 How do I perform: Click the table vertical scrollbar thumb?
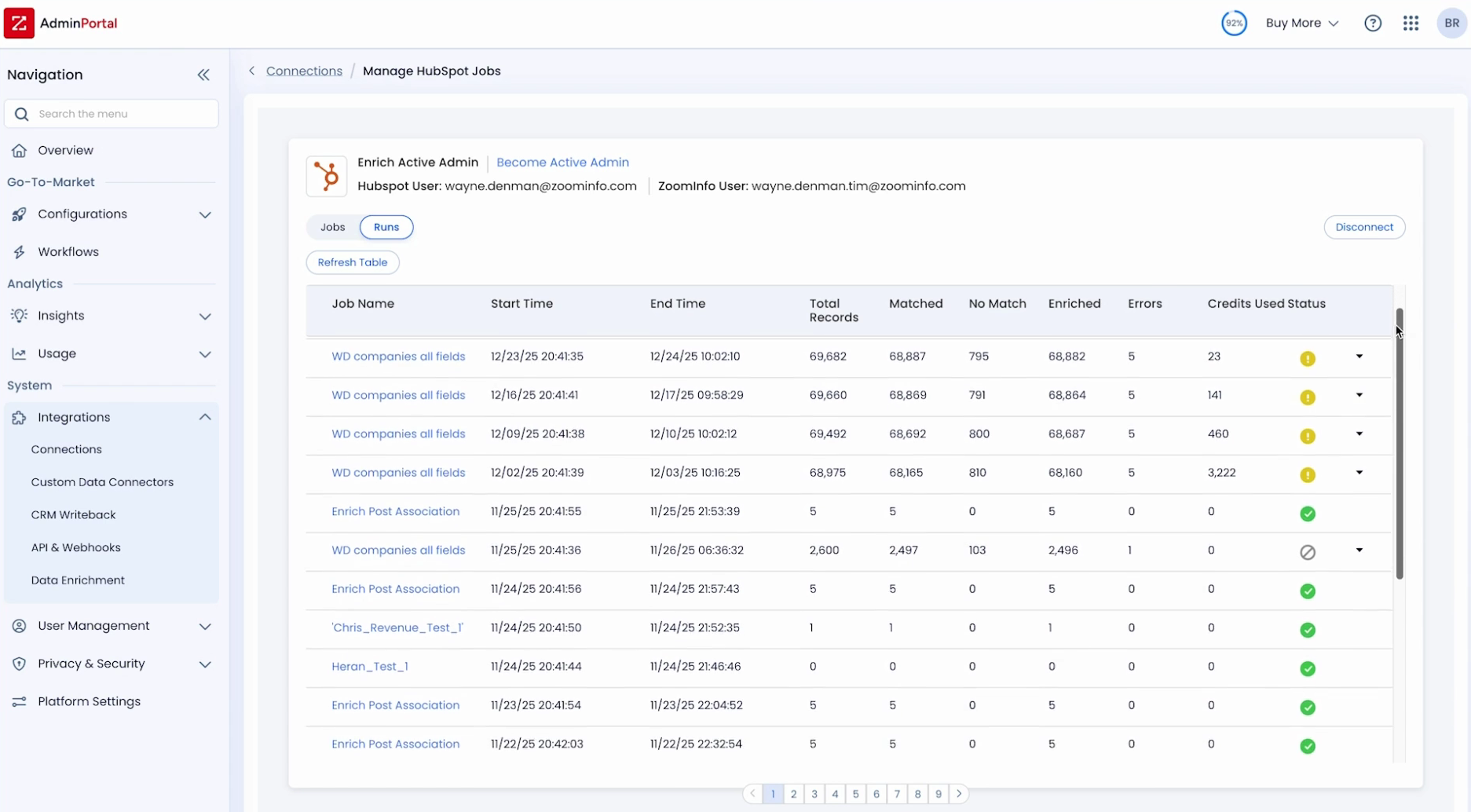[1399, 444]
